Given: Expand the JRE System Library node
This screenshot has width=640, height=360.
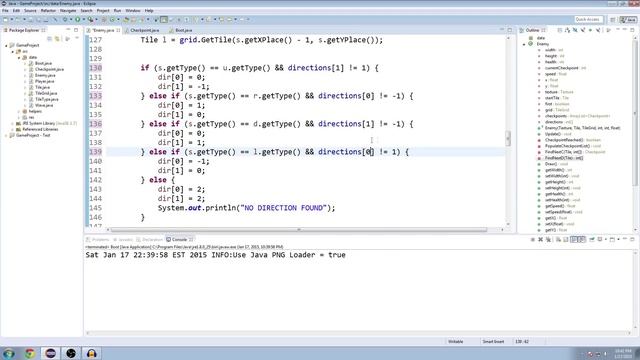Looking at the screenshot, I should click(x=13, y=123).
